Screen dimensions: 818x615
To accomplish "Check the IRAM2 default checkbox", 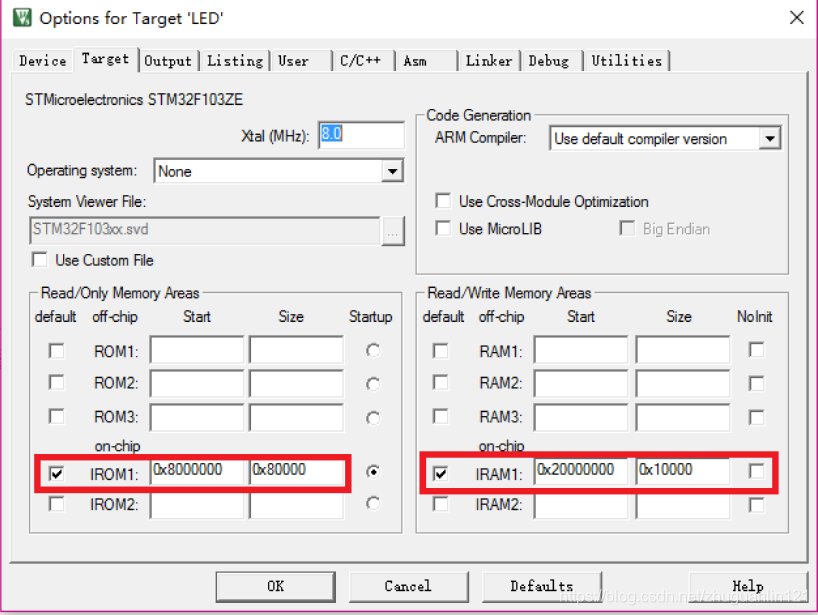I will (x=441, y=504).
